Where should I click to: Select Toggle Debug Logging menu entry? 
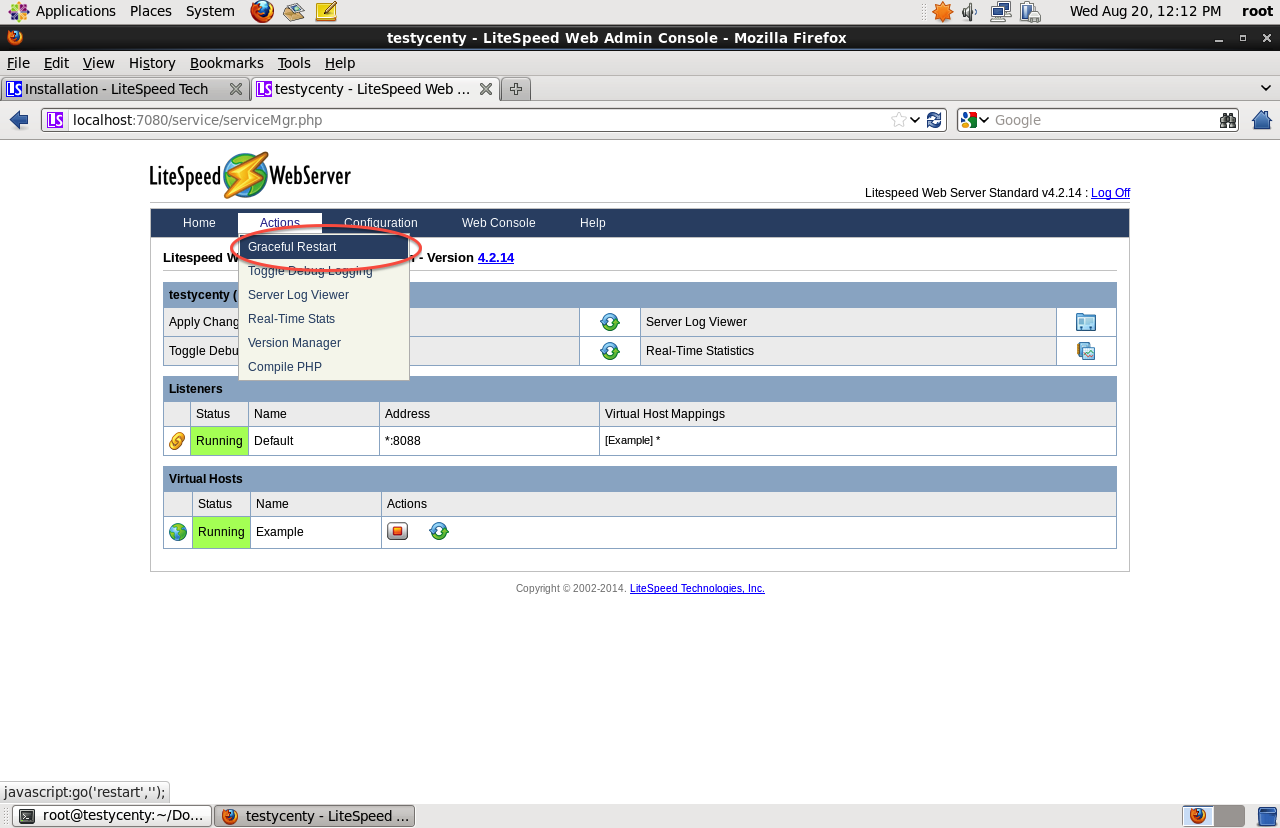[324, 271]
